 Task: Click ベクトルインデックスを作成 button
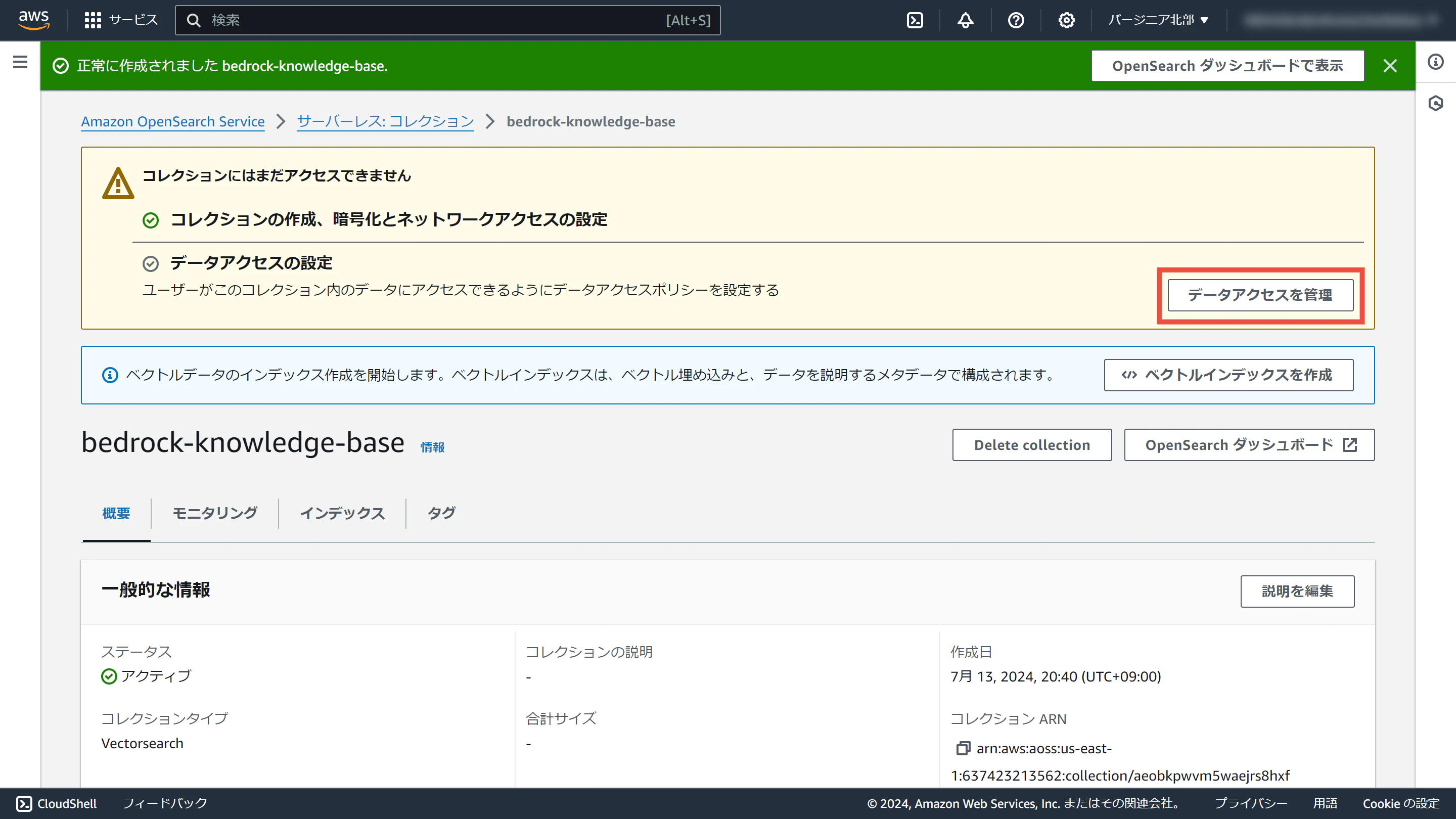[1229, 375]
